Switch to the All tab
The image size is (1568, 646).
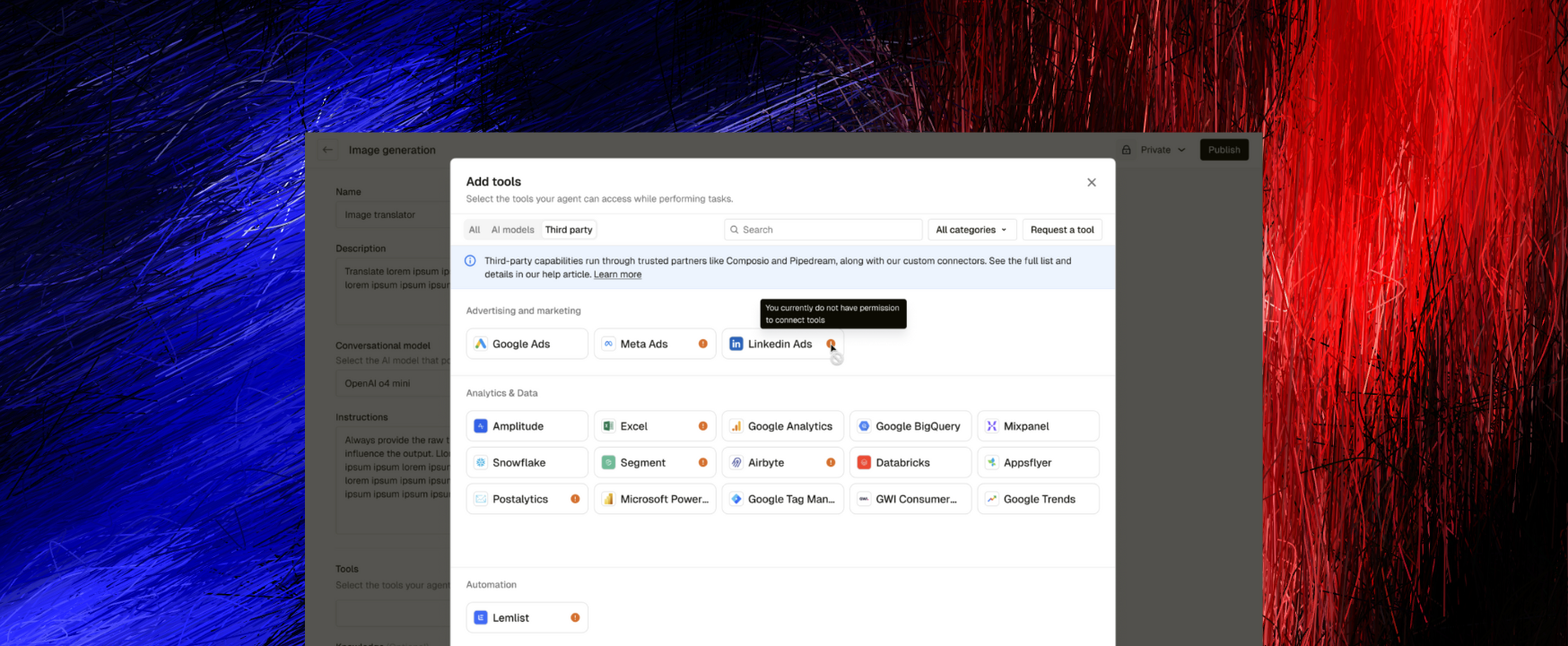(x=475, y=230)
